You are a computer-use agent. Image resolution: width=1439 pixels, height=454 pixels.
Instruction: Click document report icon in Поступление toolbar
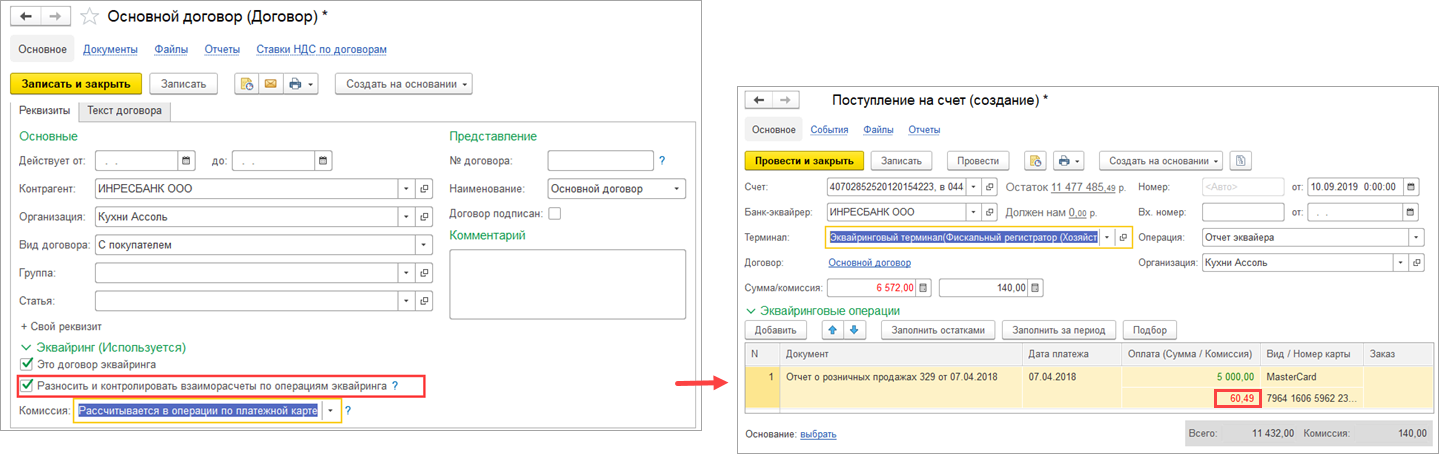[1035, 160]
